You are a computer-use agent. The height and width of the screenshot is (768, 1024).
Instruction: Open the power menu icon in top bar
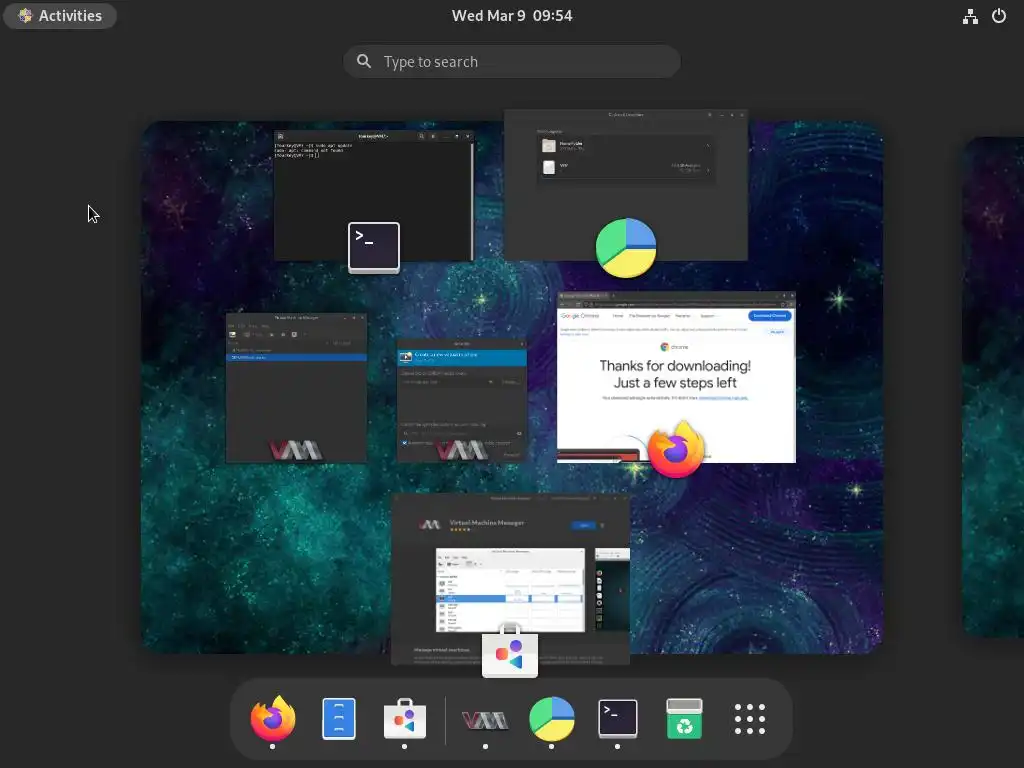(999, 16)
